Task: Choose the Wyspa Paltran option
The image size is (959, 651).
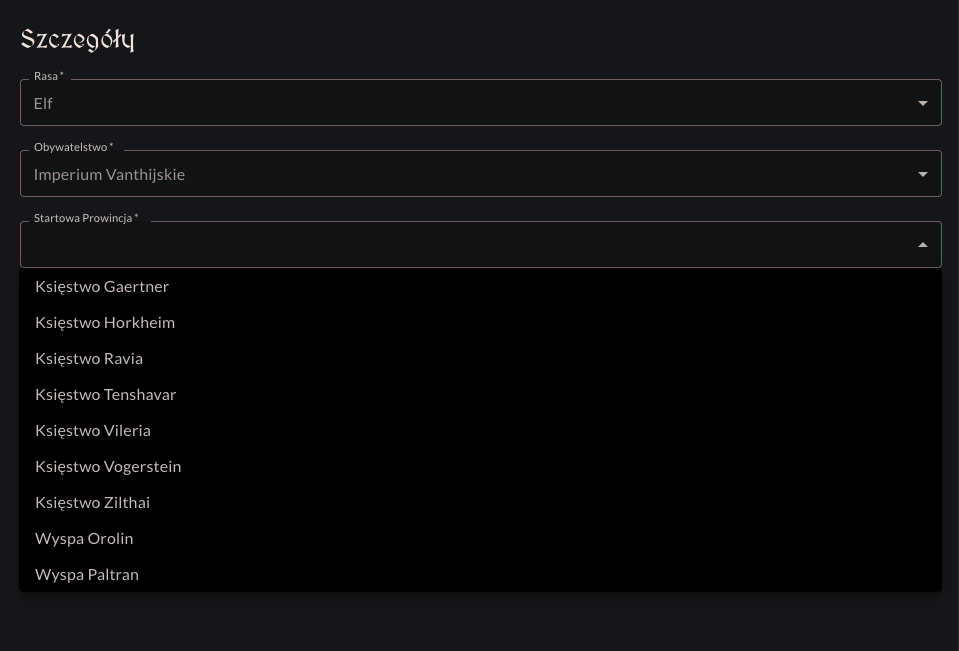Action: pyautogui.click(x=481, y=575)
